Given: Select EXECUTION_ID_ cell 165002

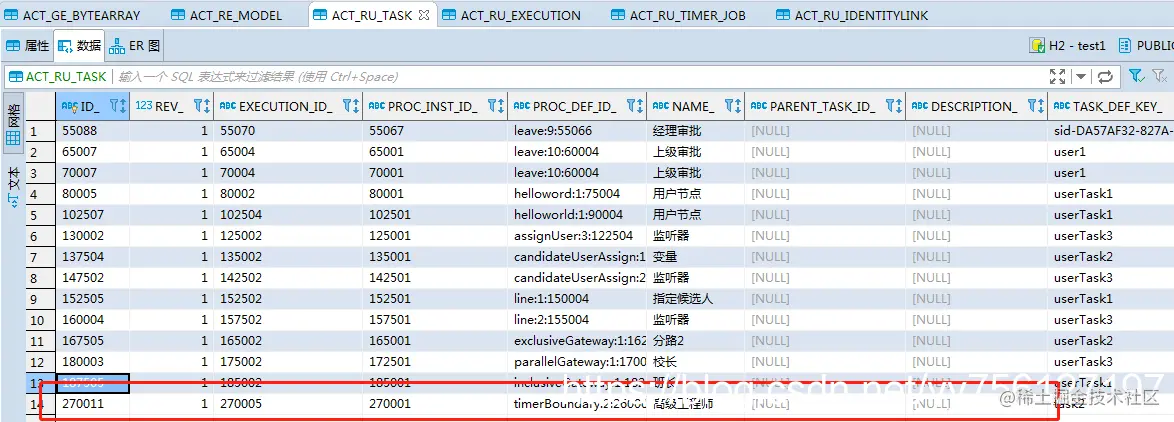Looking at the screenshot, I should 288,340.
